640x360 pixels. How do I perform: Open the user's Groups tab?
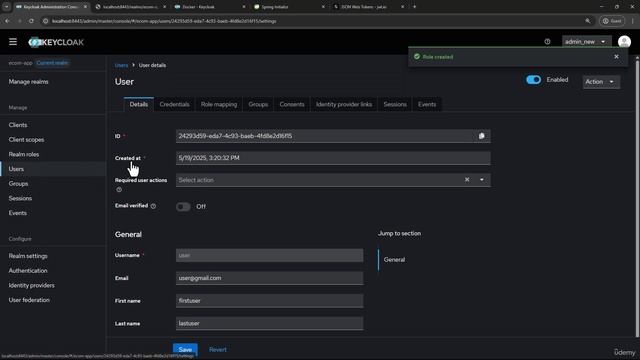point(258,104)
